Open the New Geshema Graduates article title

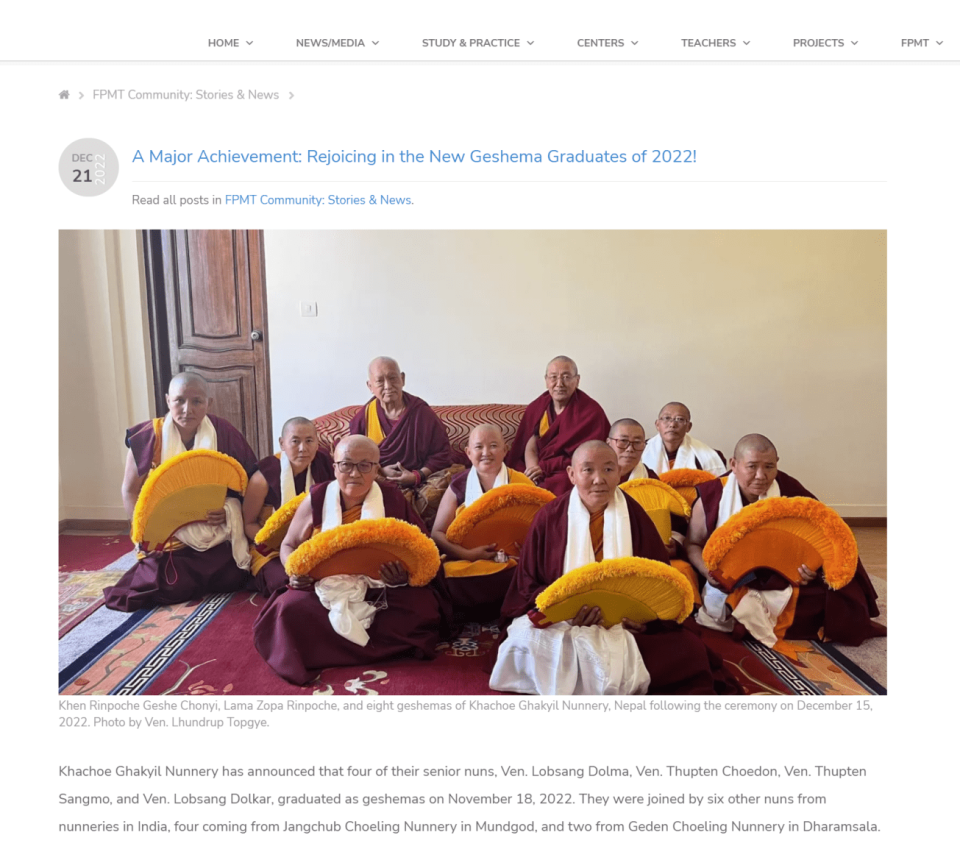tap(414, 157)
